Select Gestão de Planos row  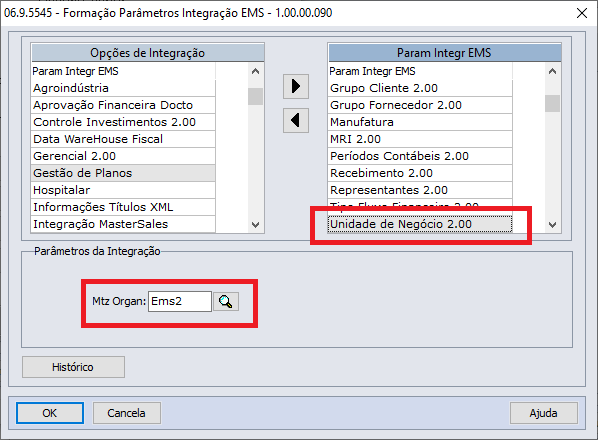point(124,173)
